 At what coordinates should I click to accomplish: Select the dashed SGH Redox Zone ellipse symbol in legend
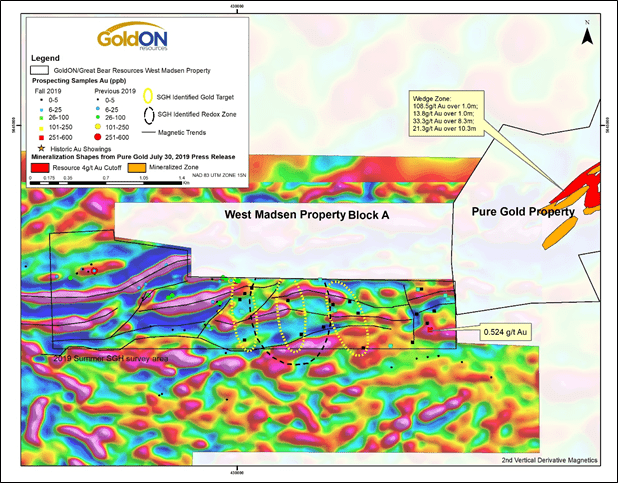coord(149,115)
